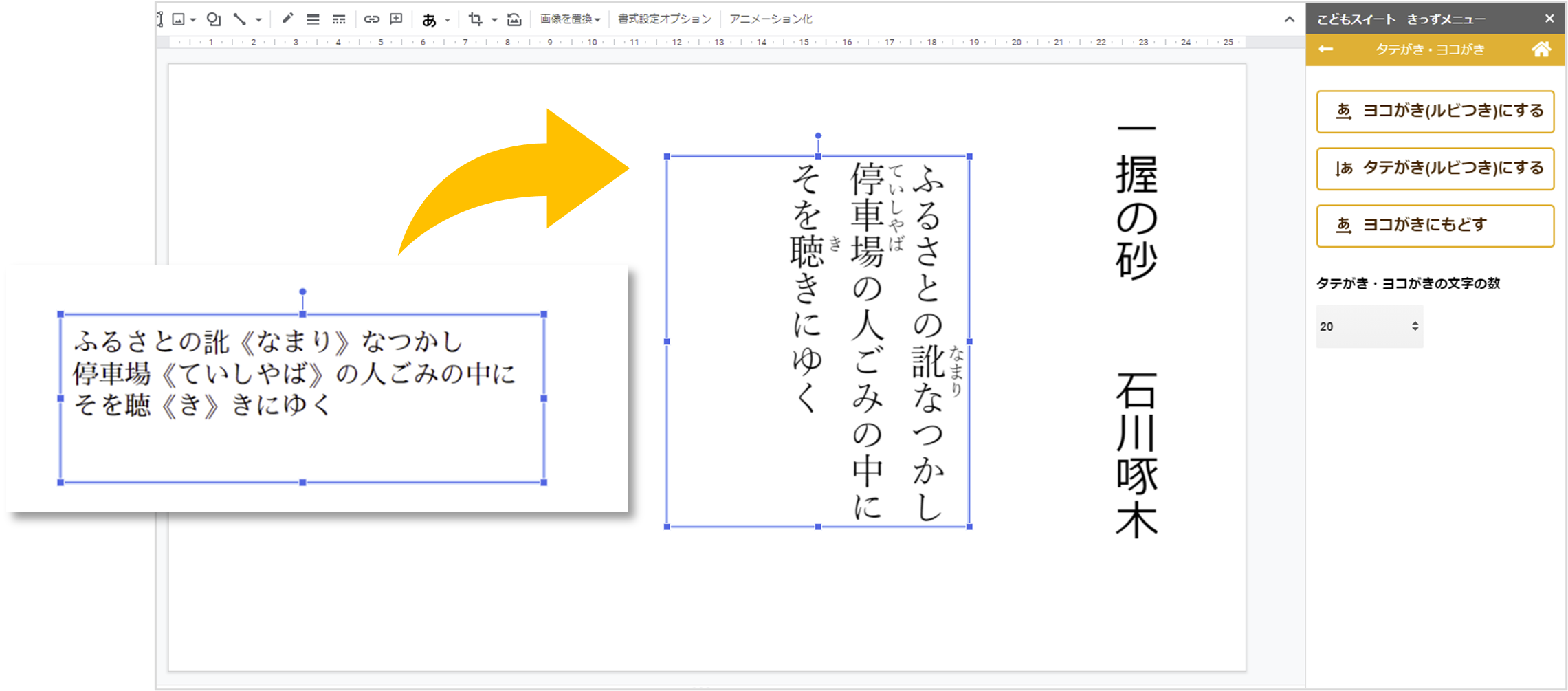Click the reset image icon
Viewport: 1568px width, 691px height.
(x=514, y=19)
